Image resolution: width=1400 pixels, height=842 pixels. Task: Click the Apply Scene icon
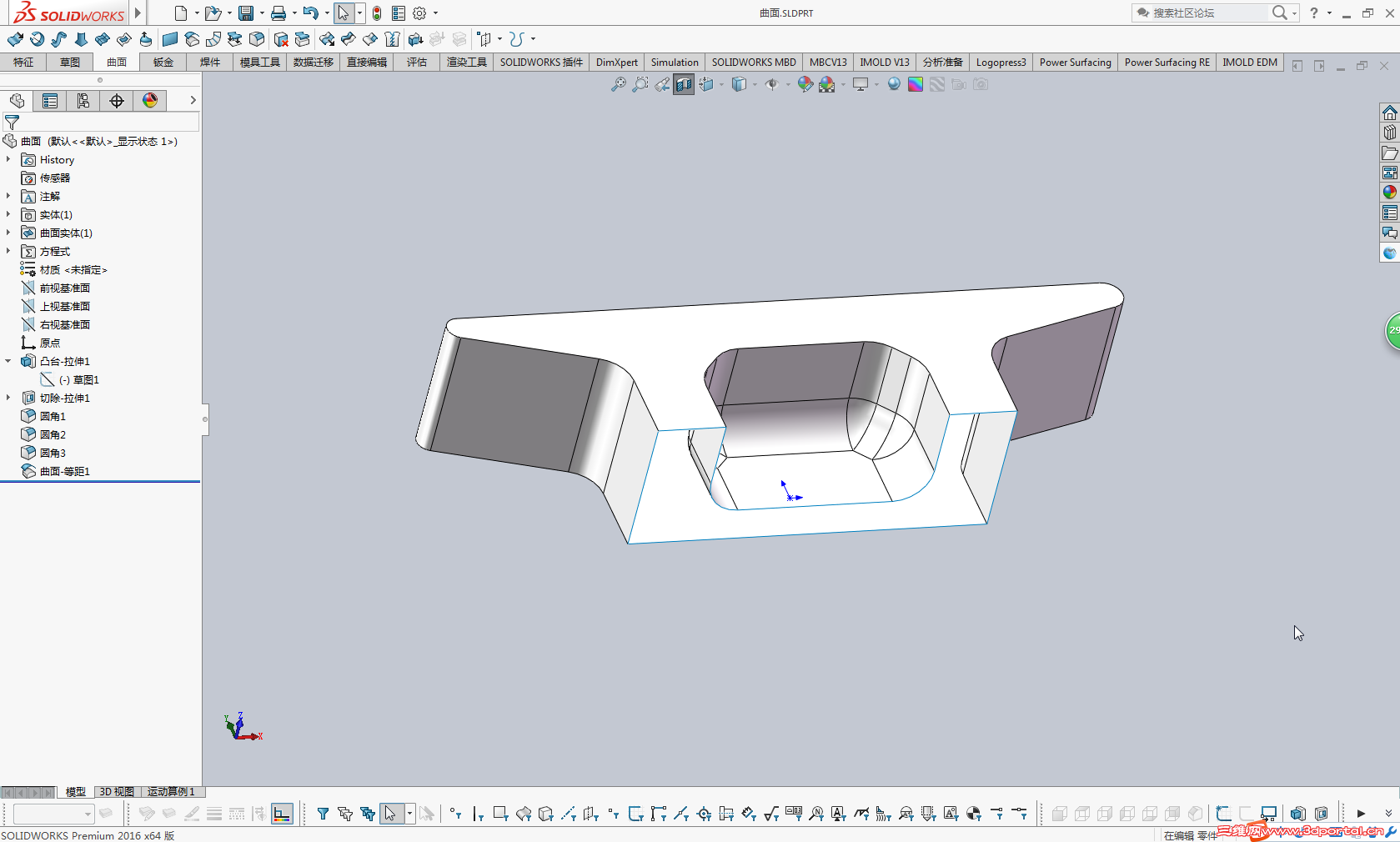pos(826,84)
